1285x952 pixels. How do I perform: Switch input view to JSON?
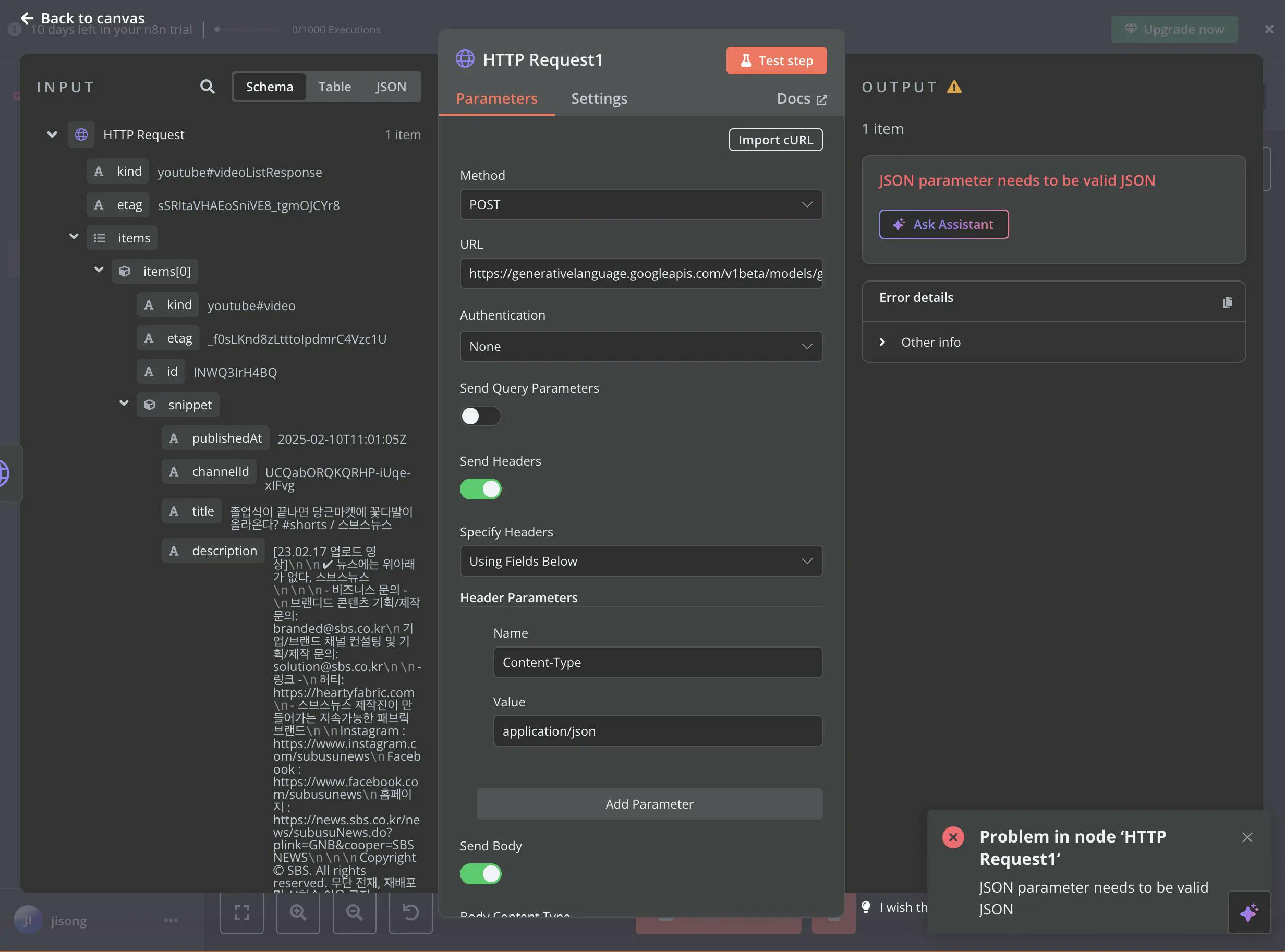[x=391, y=87]
